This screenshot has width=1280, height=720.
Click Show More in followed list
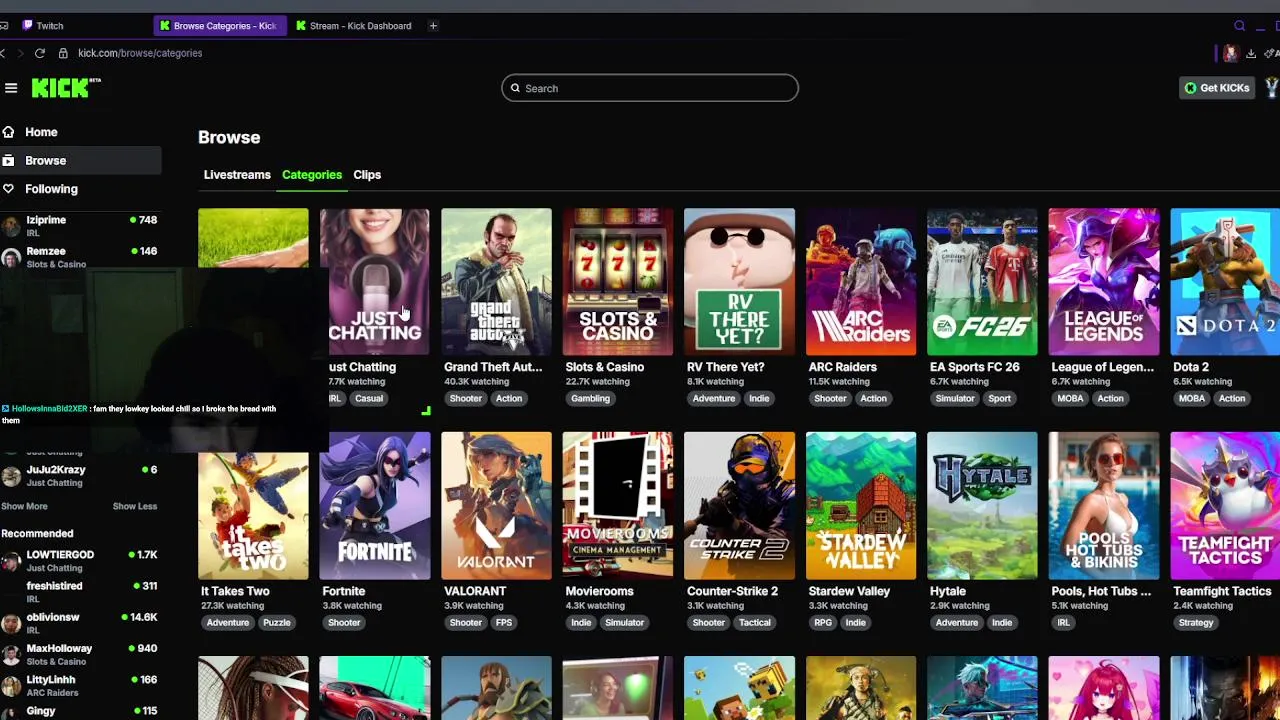pos(24,506)
